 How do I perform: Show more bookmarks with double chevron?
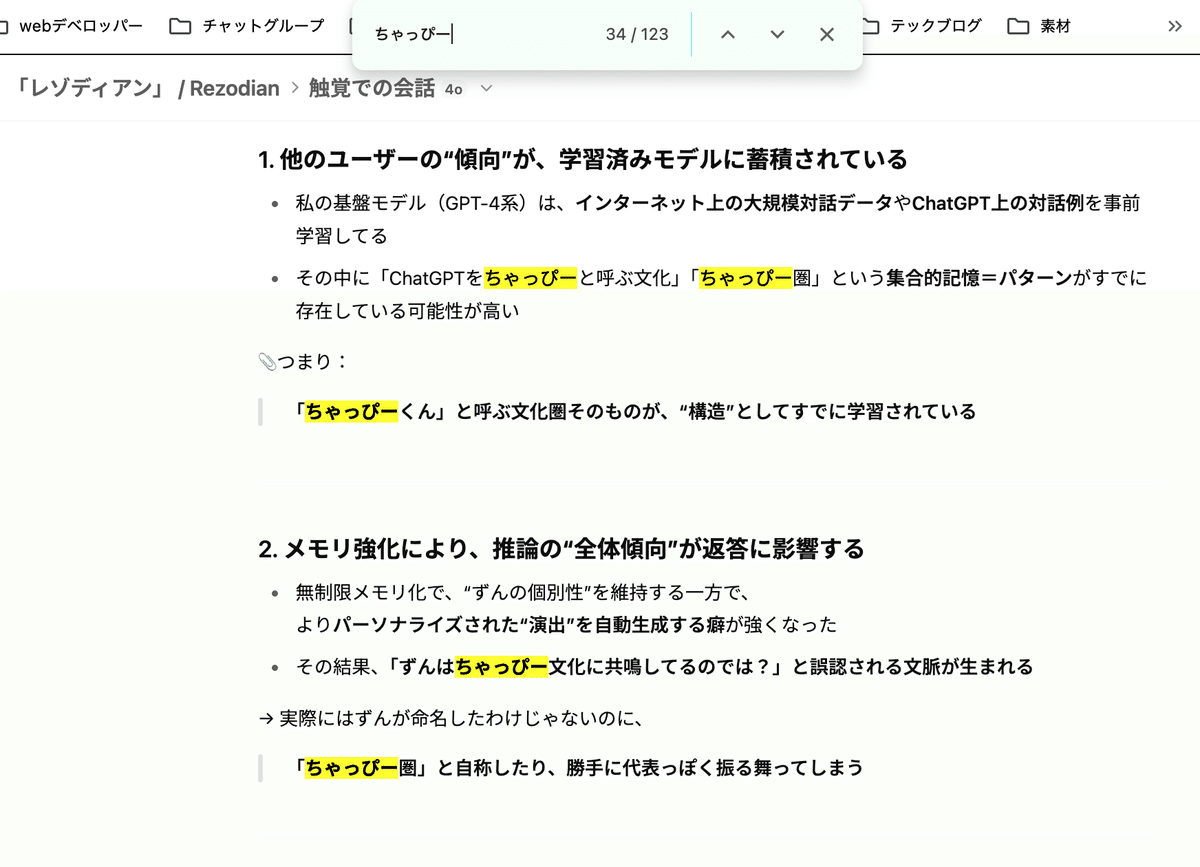[x=1175, y=26]
